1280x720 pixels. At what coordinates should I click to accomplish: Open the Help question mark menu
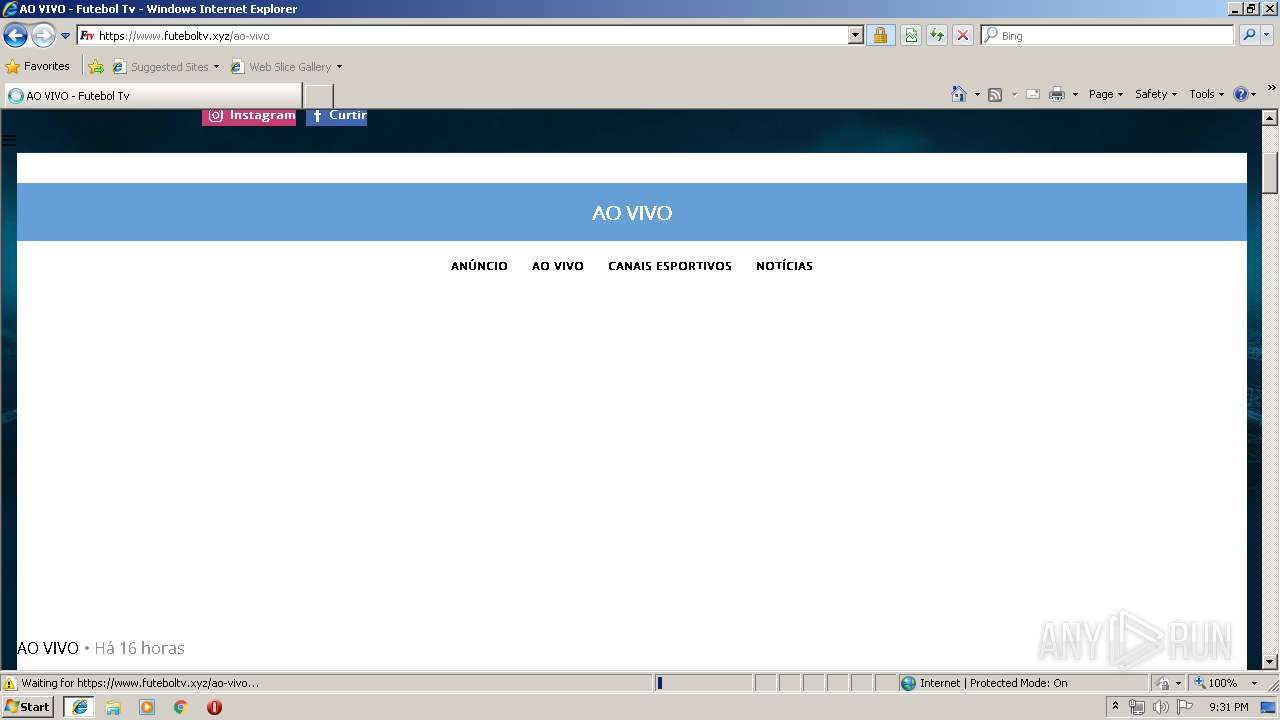[x=1244, y=94]
